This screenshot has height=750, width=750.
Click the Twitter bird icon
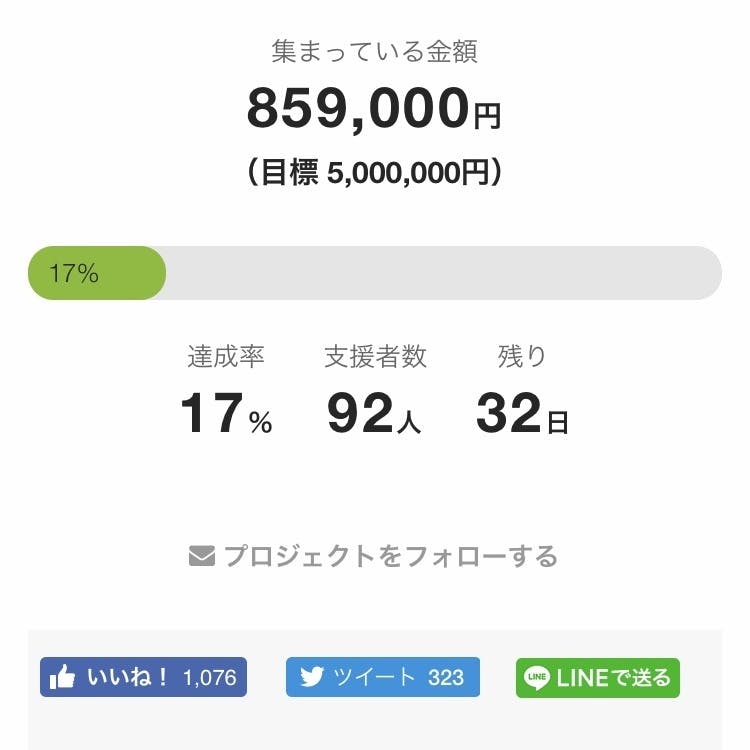312,677
